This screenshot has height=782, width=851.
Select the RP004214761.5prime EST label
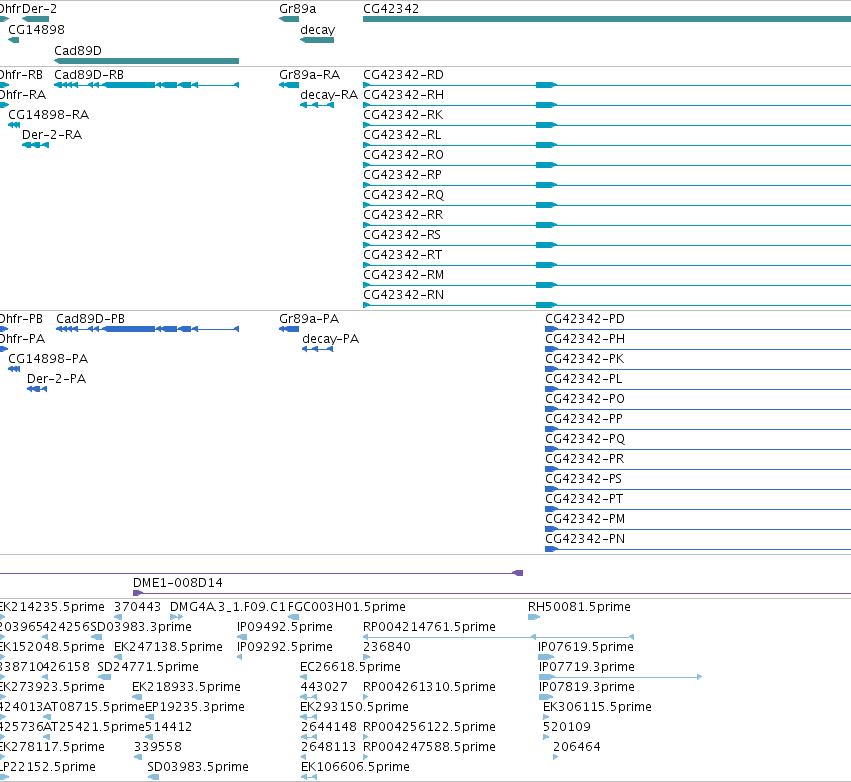(429, 627)
